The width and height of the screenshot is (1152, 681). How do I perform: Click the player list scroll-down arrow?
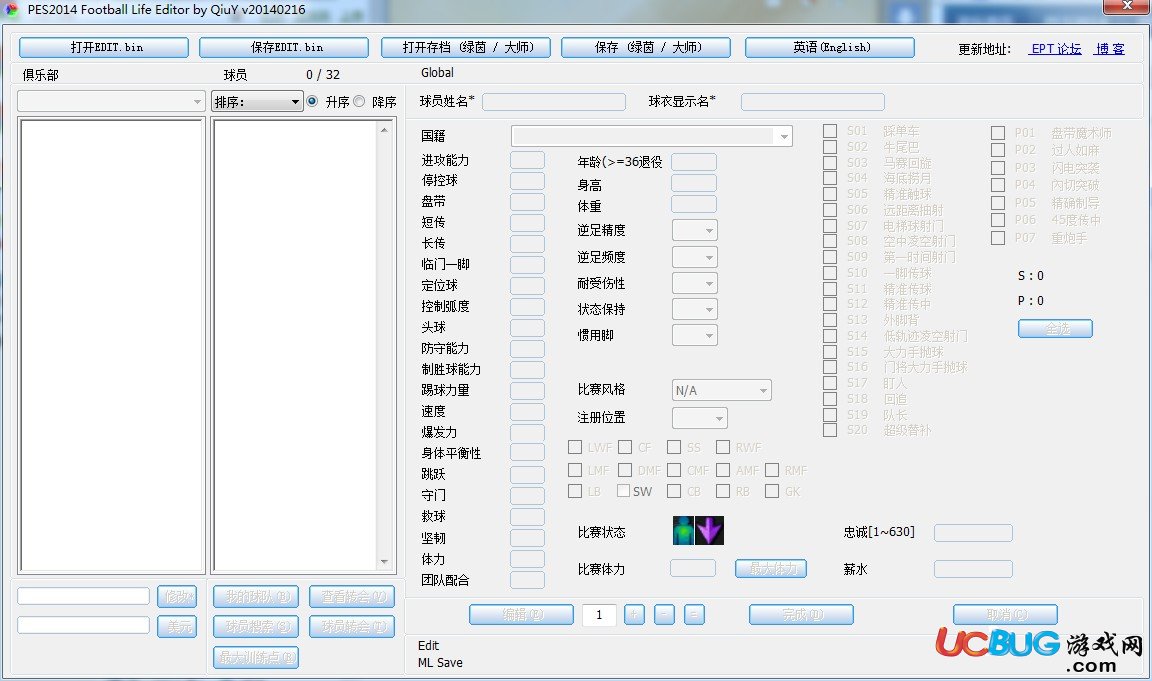coord(384,562)
